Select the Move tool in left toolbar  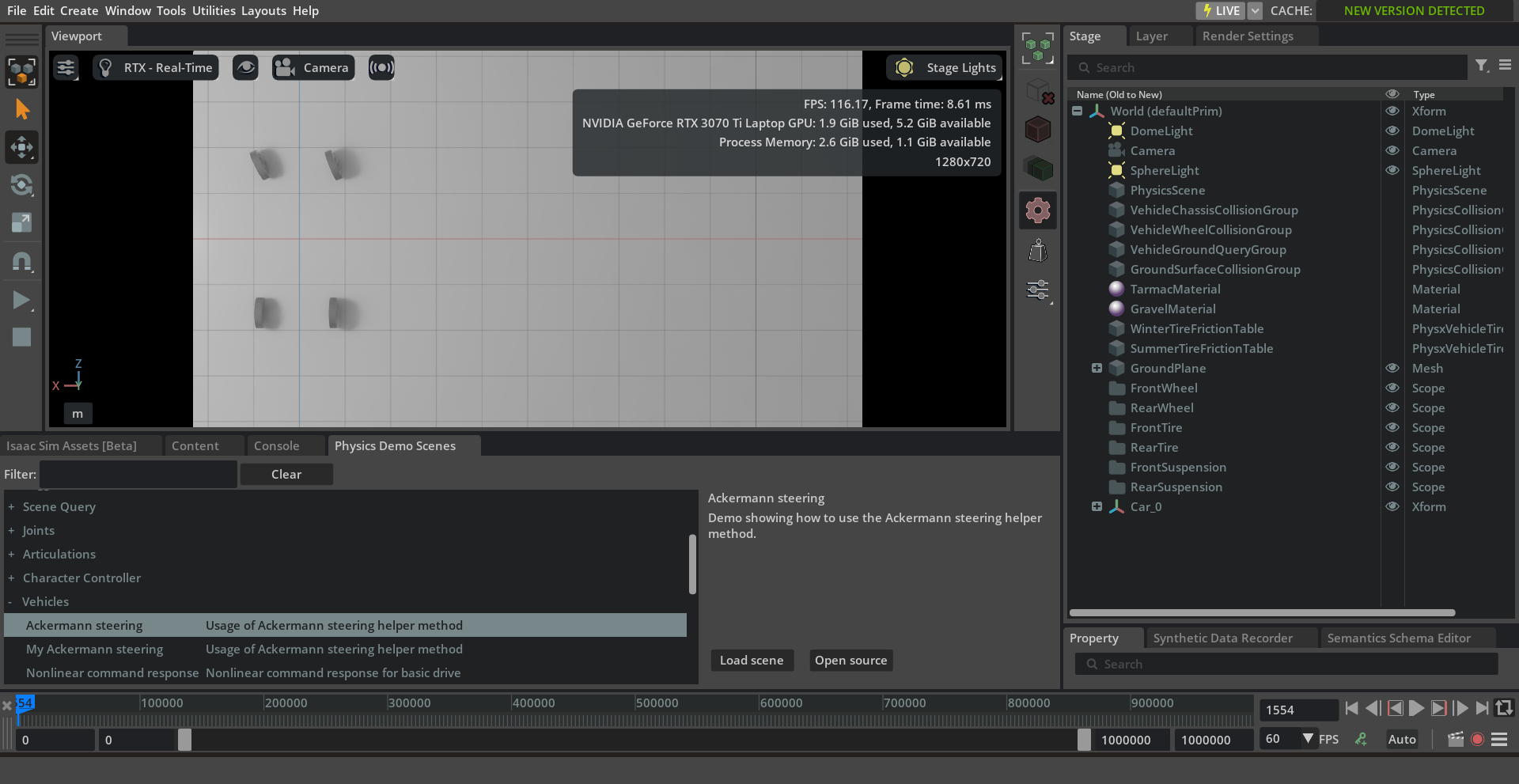(21, 147)
